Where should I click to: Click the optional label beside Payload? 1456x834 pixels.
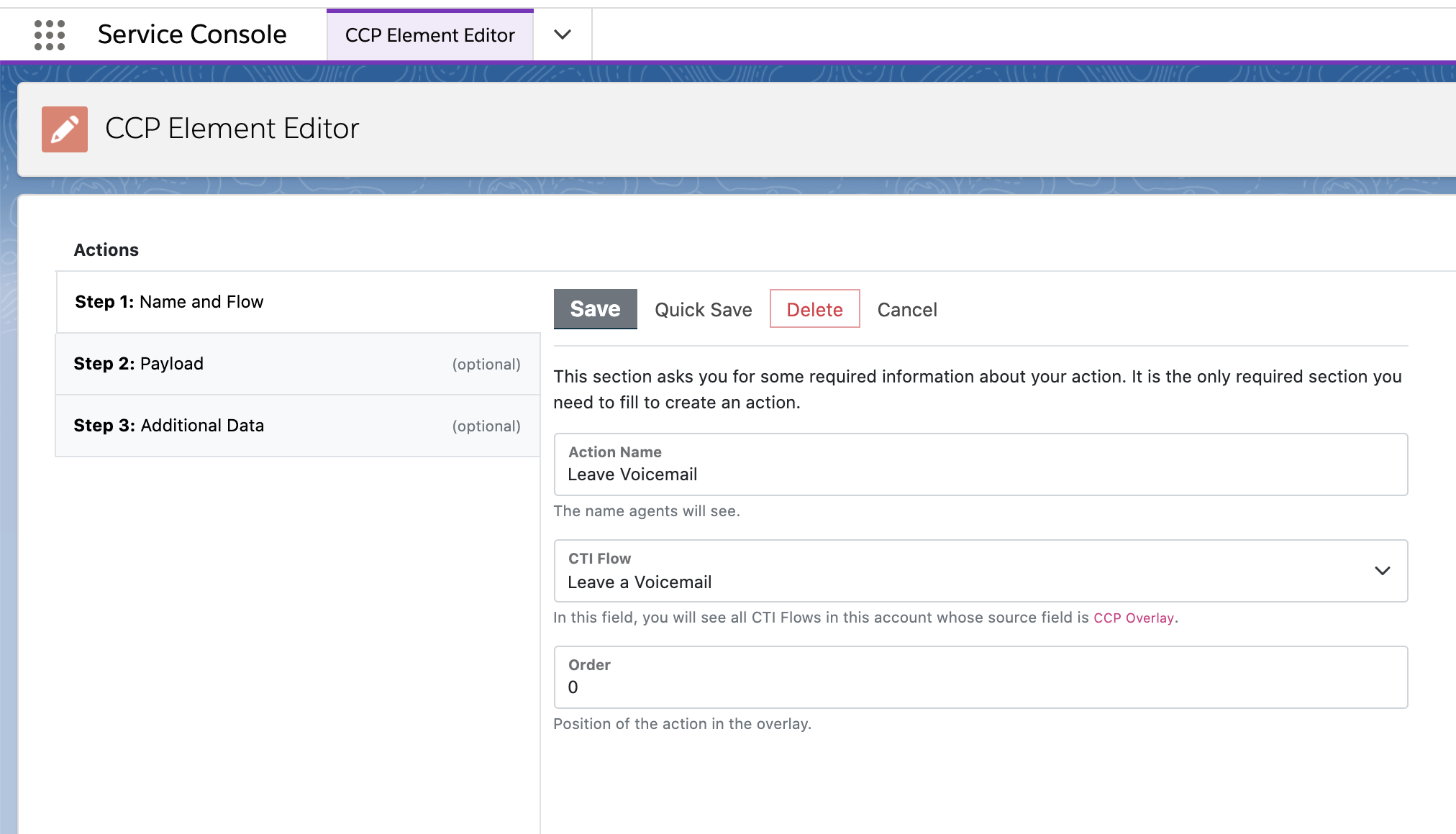[x=486, y=365]
